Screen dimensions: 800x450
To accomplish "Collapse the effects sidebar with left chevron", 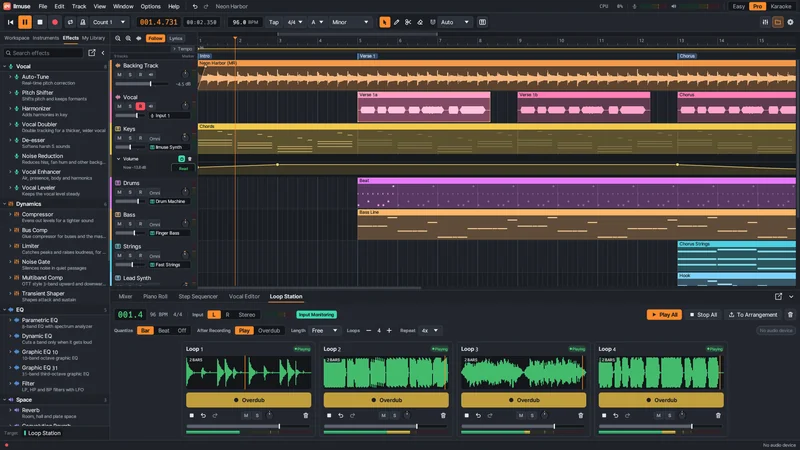I will (103, 53).
